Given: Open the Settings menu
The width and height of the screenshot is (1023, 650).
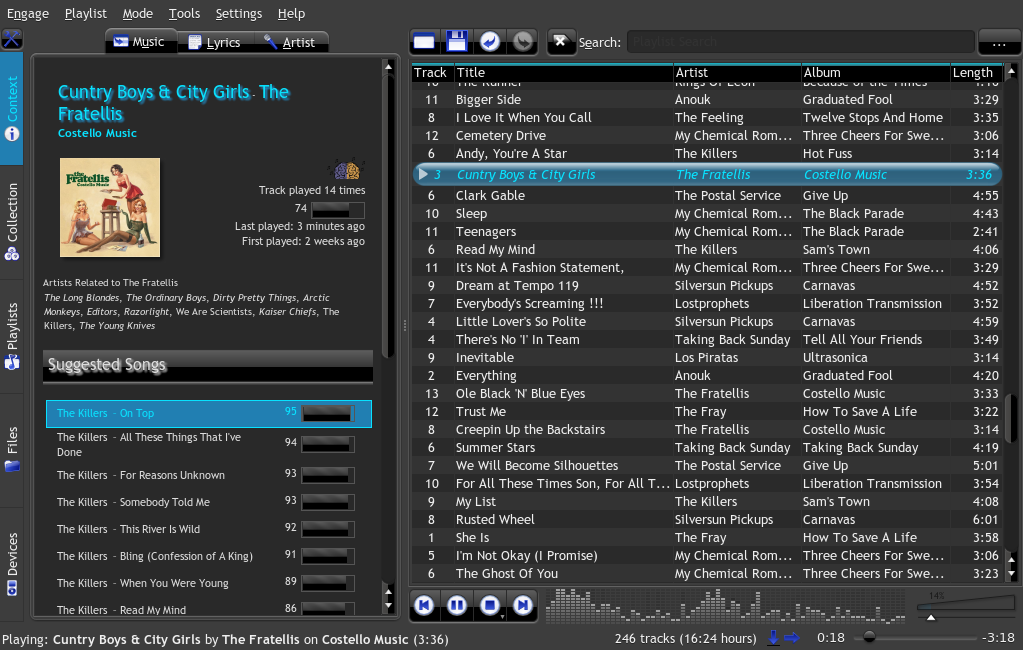Looking at the screenshot, I should [239, 14].
